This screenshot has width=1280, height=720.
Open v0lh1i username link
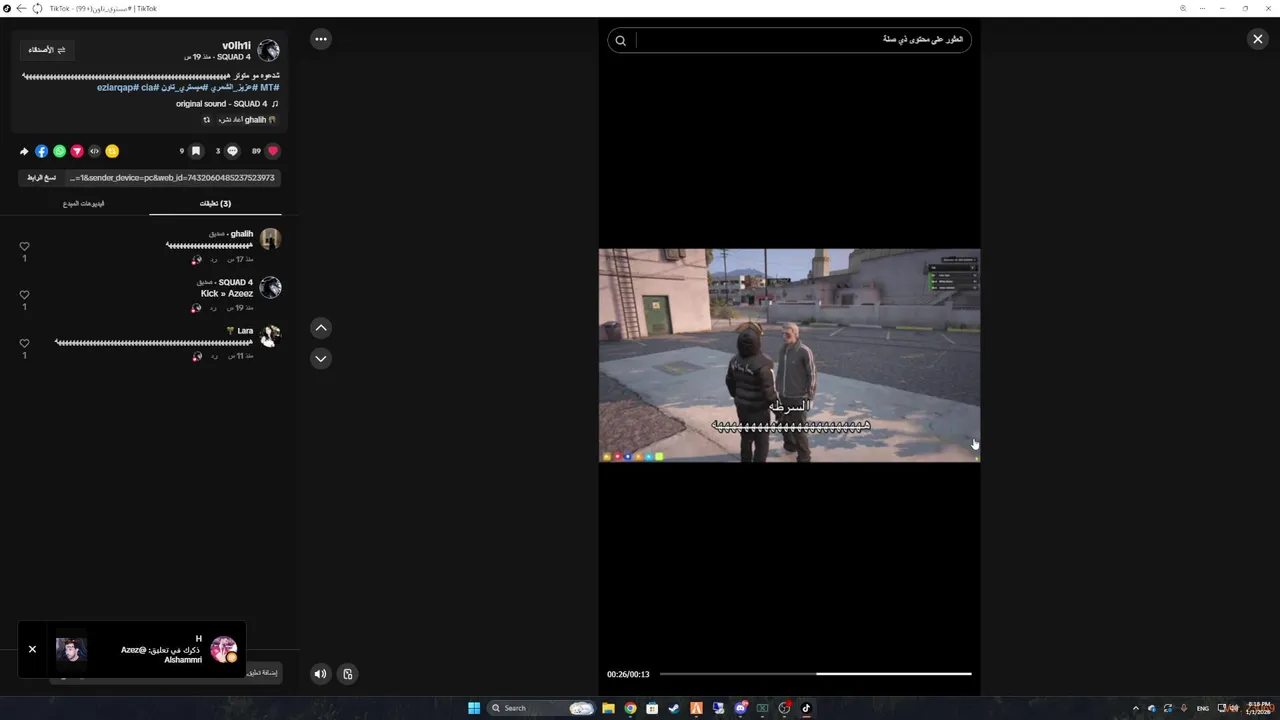coord(237,46)
